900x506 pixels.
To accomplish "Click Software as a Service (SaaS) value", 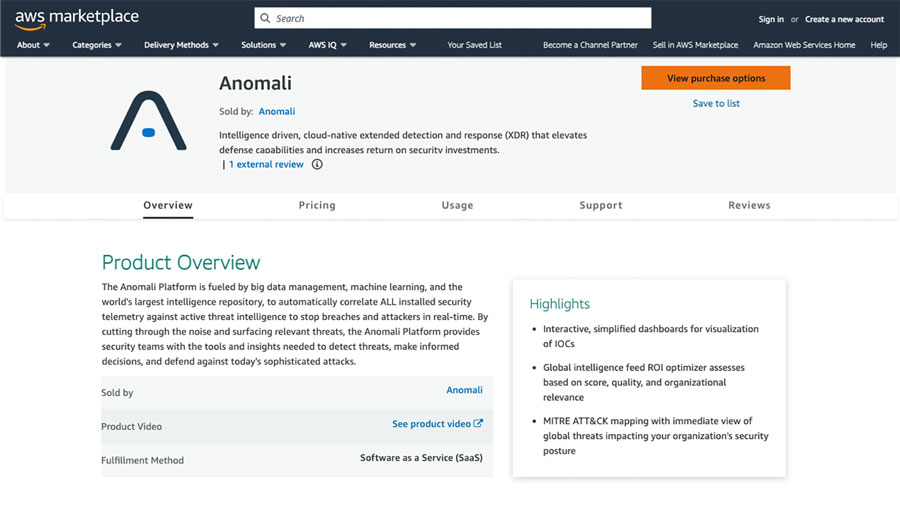I will (x=421, y=458).
